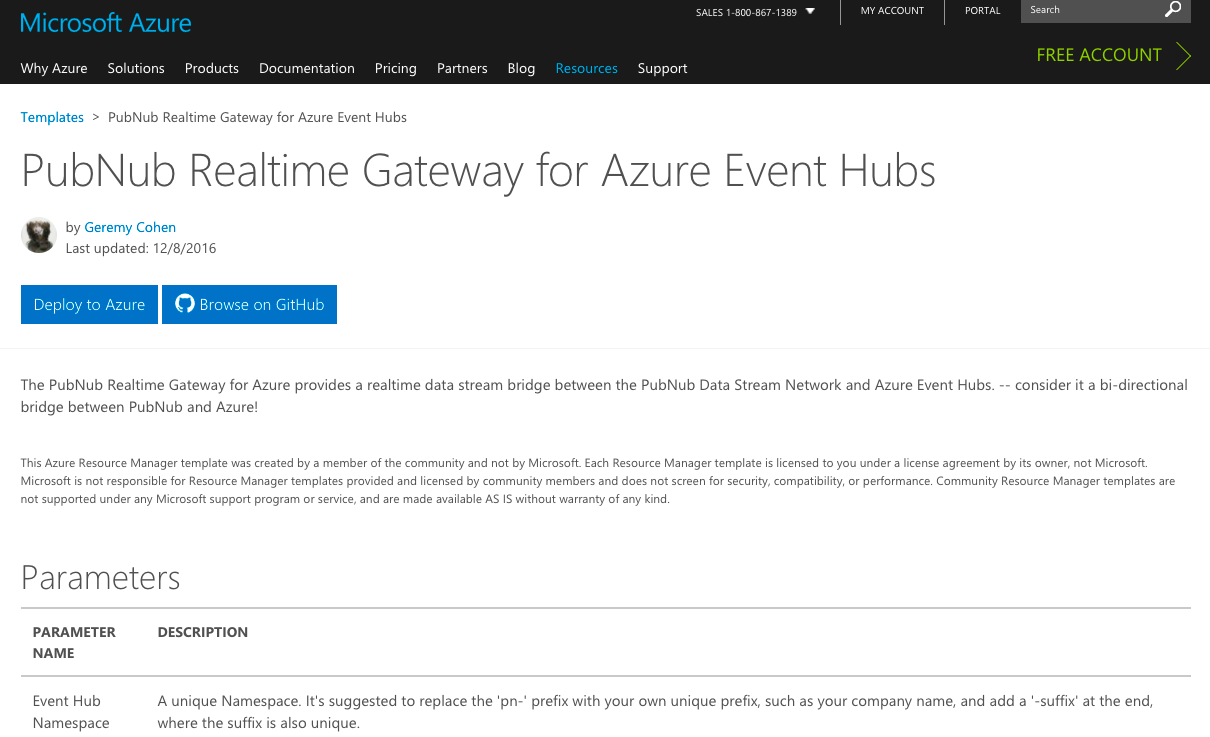Viewport: 1210px width, 737px height.
Task: Click the Geremy Cohen author link
Action: (x=130, y=227)
